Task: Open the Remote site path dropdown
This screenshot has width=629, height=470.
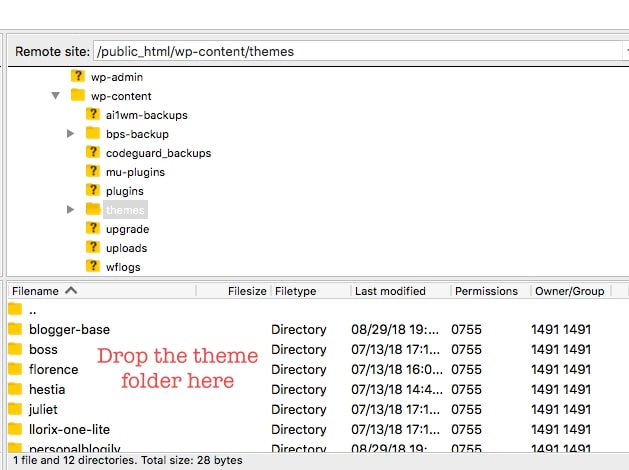Action: pyautogui.click(x=623, y=51)
